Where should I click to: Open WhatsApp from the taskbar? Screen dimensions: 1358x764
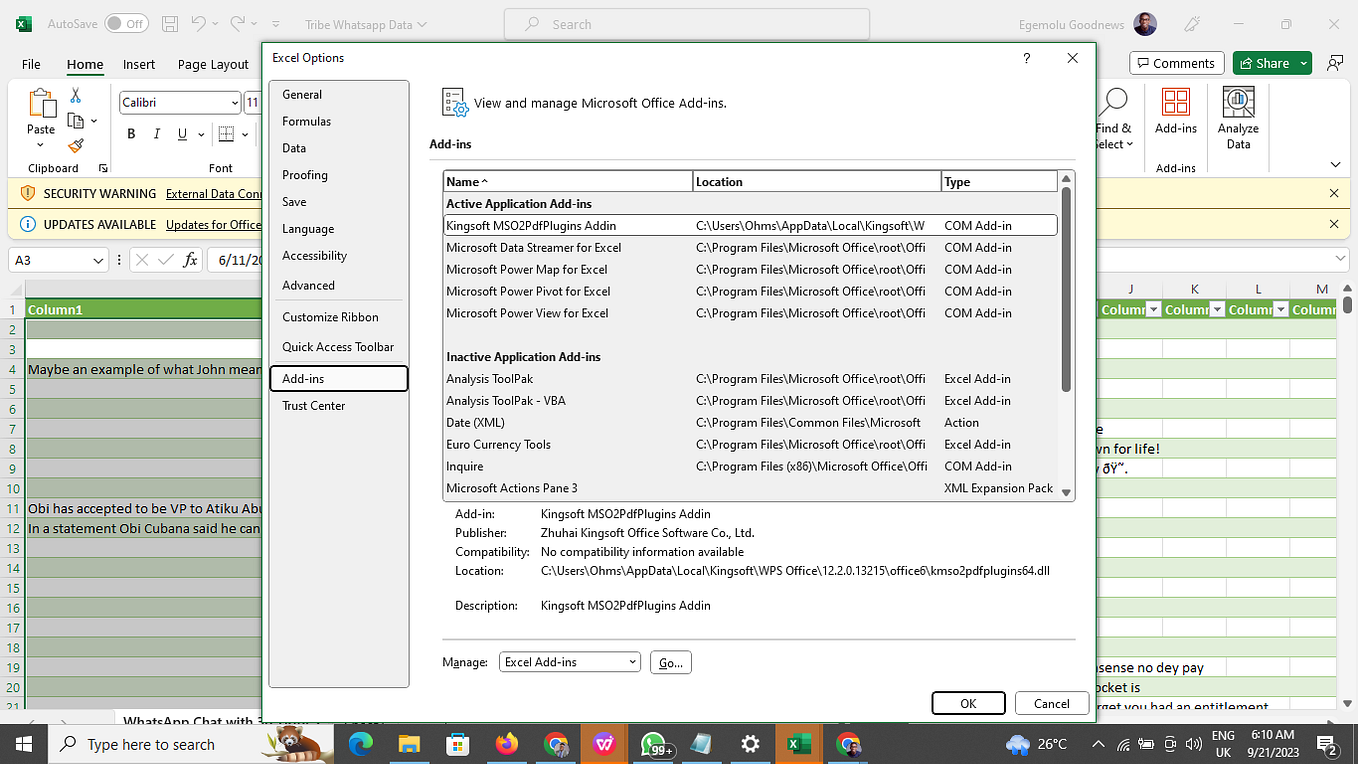tap(653, 744)
